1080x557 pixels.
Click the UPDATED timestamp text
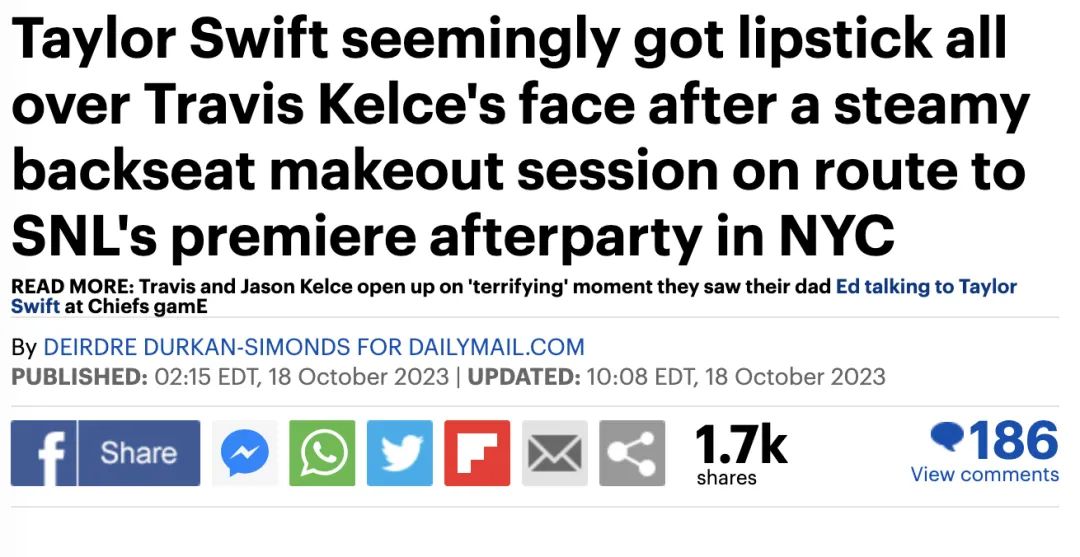coord(676,377)
